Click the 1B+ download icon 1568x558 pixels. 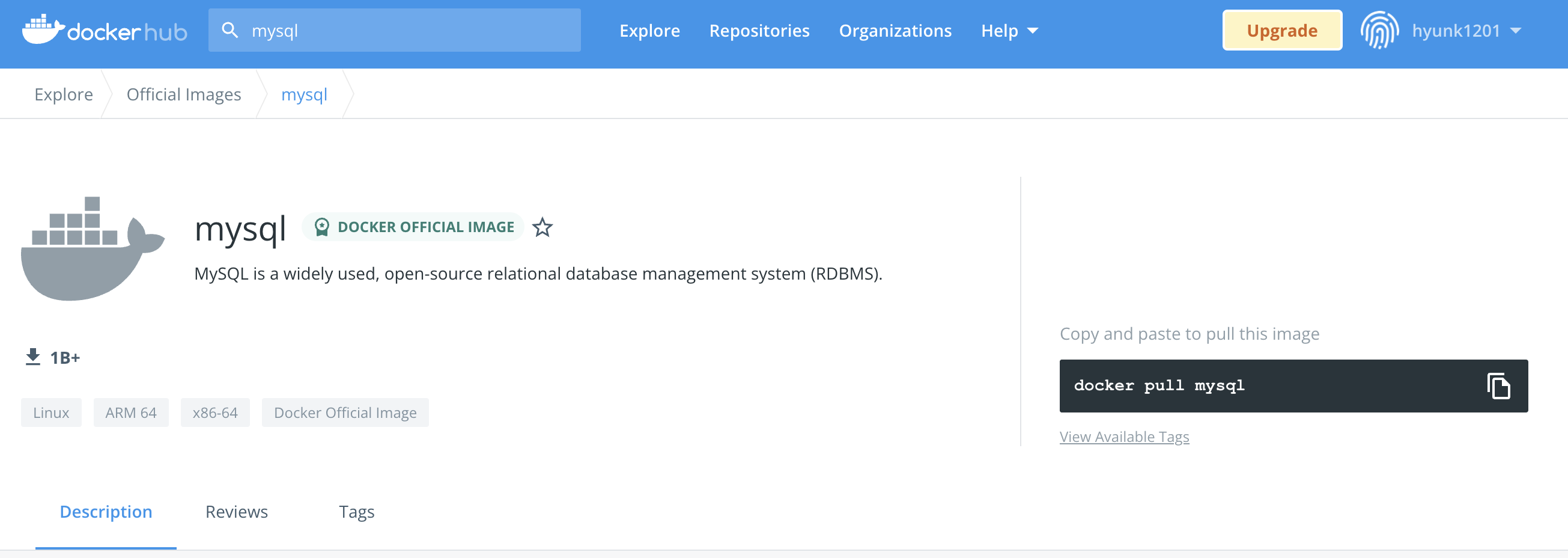coord(33,357)
